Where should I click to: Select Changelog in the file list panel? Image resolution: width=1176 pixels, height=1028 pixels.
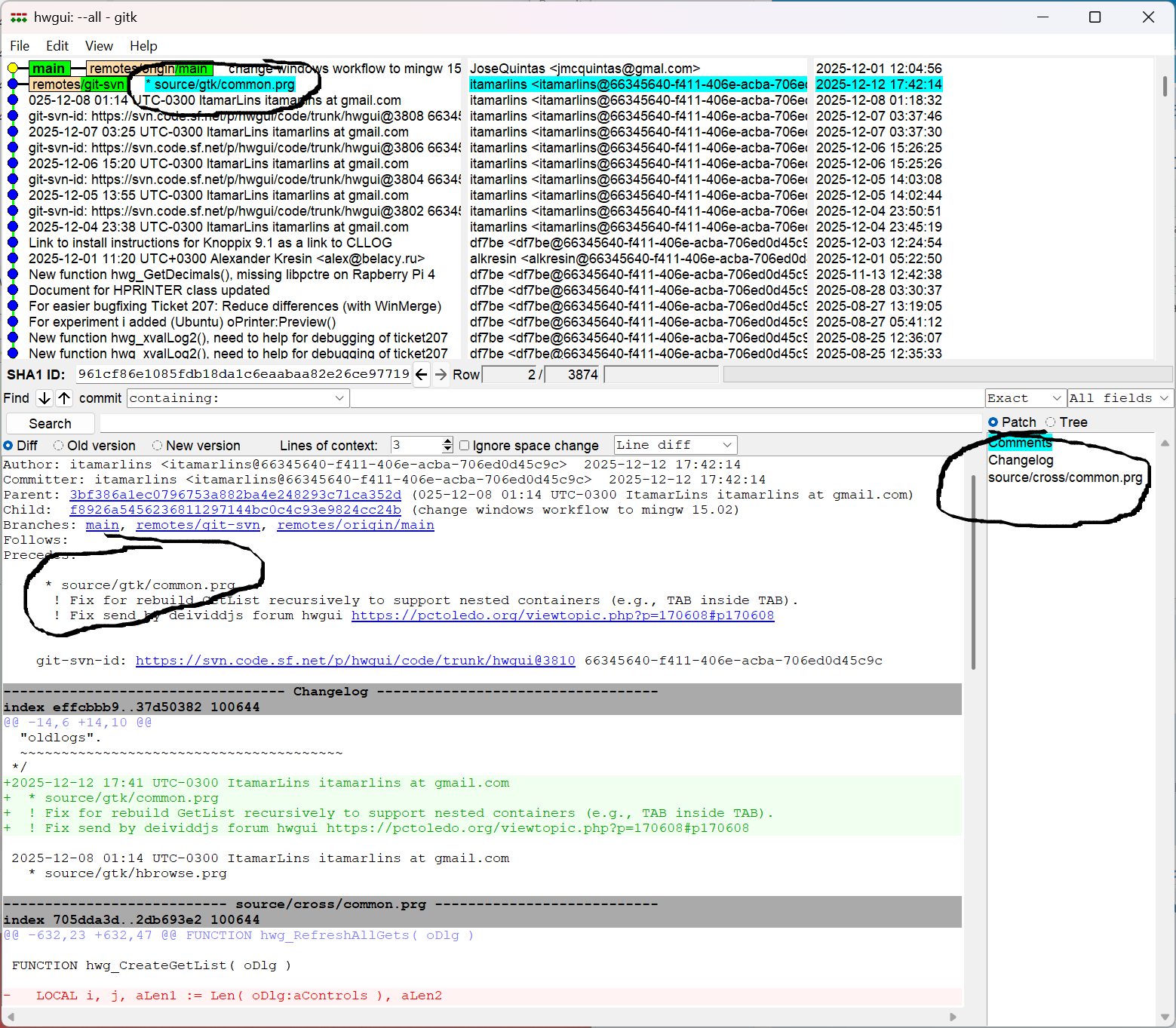[1020, 460]
